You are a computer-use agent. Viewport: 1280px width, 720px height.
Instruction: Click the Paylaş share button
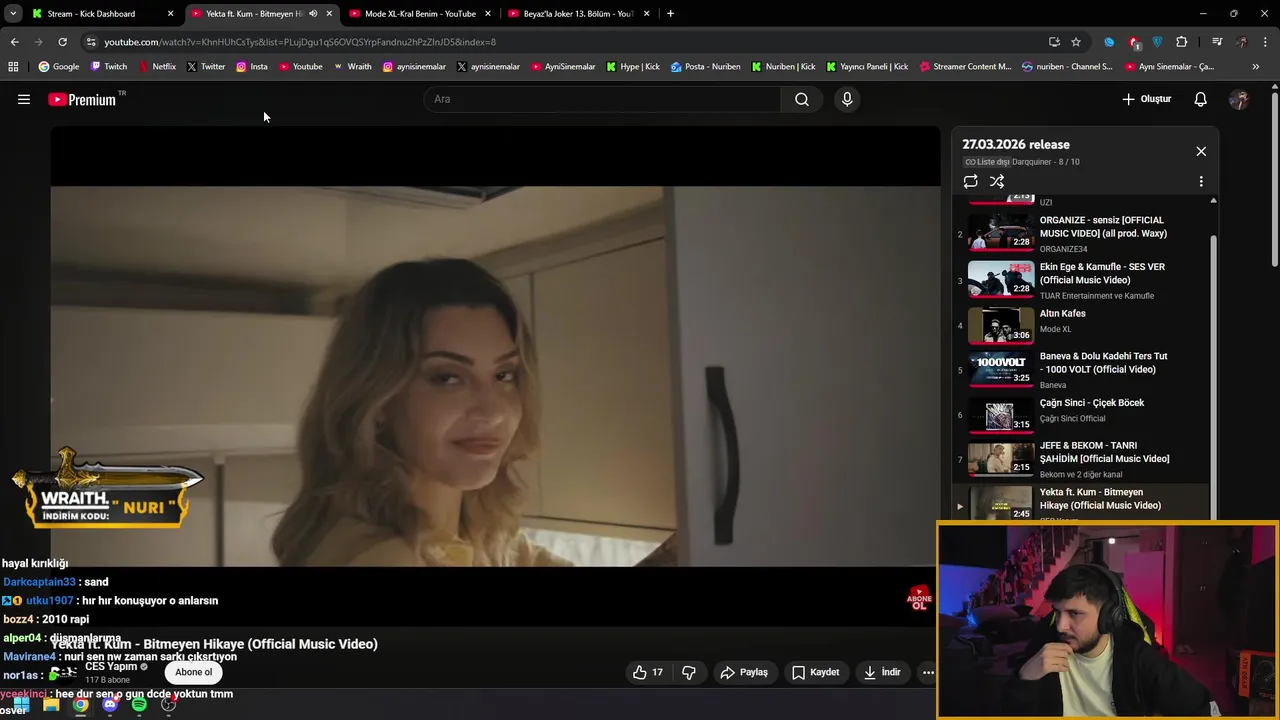coord(744,672)
